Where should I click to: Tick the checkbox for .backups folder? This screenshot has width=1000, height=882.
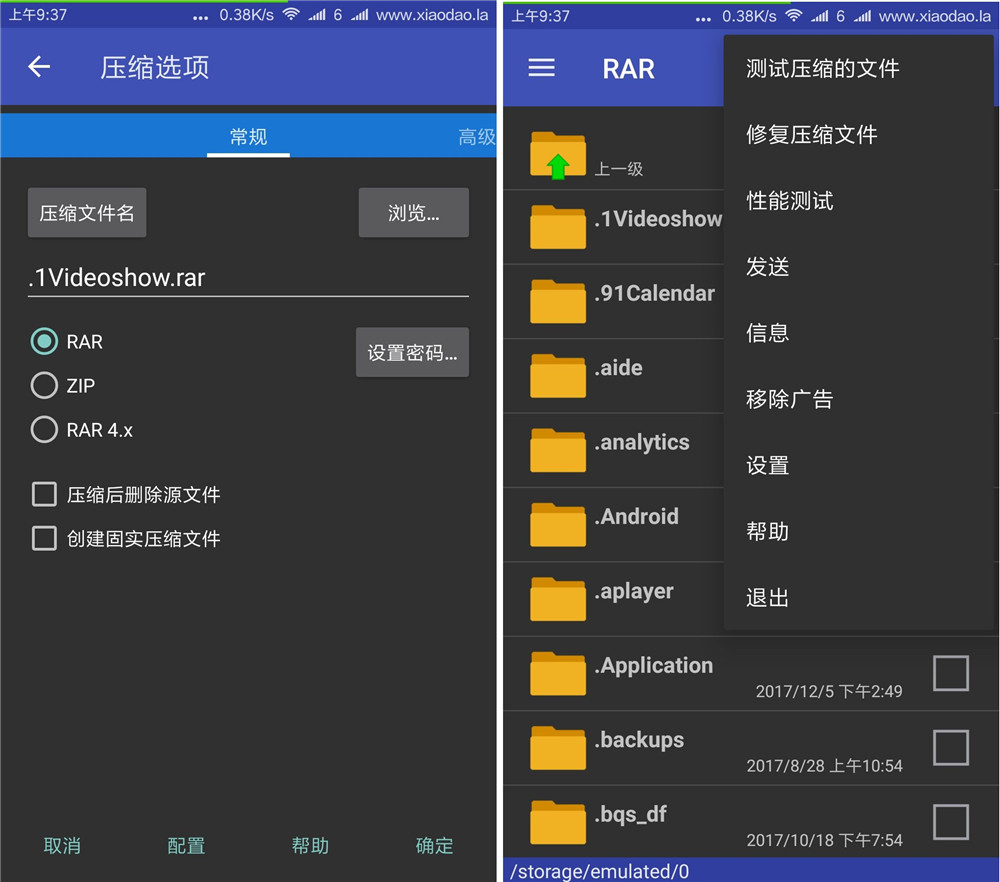tap(951, 747)
